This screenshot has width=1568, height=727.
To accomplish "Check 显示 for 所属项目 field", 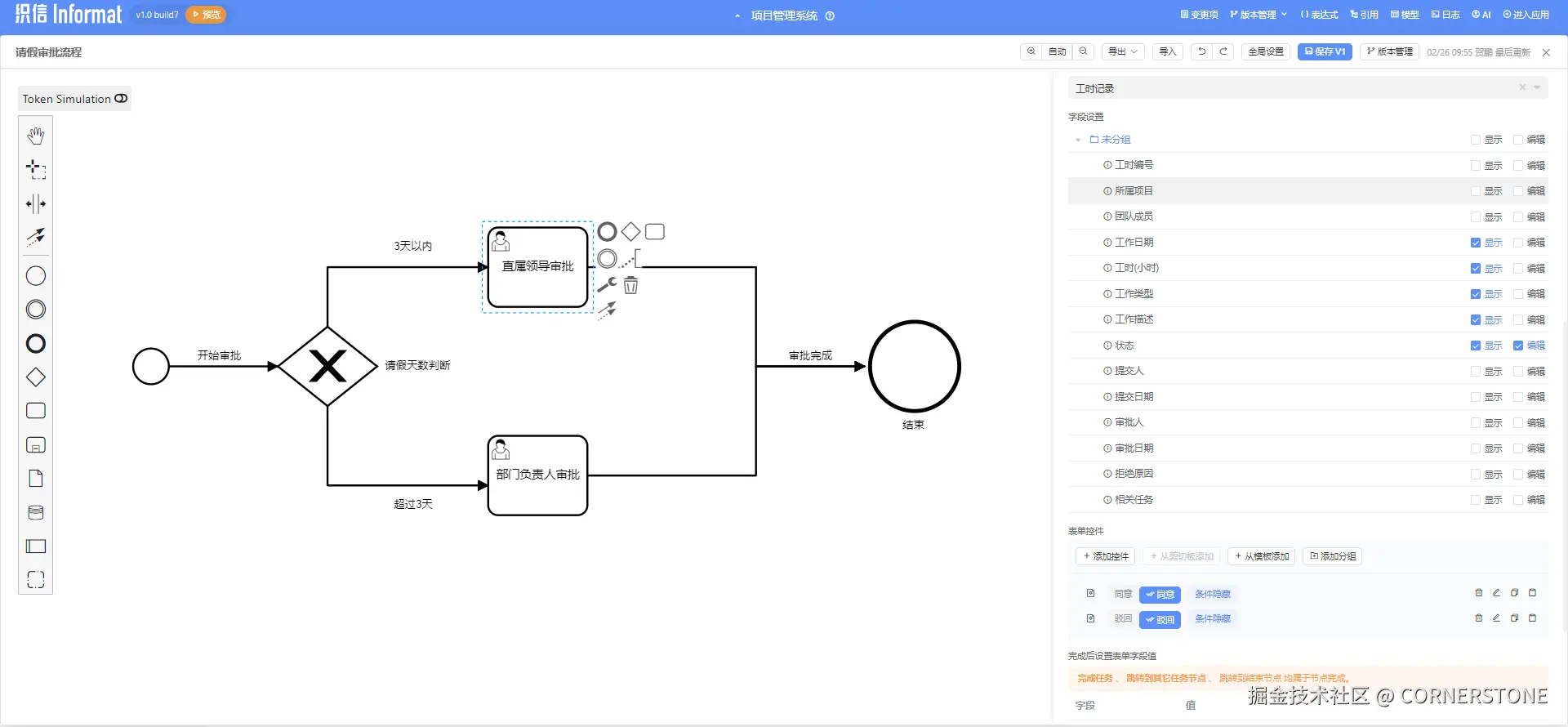I will point(1475,191).
